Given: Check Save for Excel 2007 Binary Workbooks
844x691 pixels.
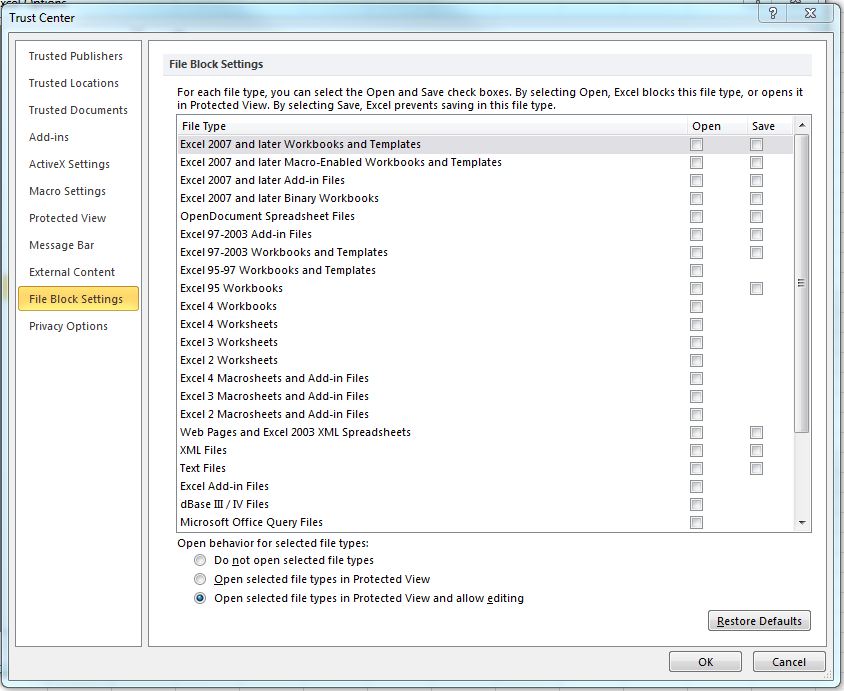Looking at the screenshot, I should click(x=756, y=199).
